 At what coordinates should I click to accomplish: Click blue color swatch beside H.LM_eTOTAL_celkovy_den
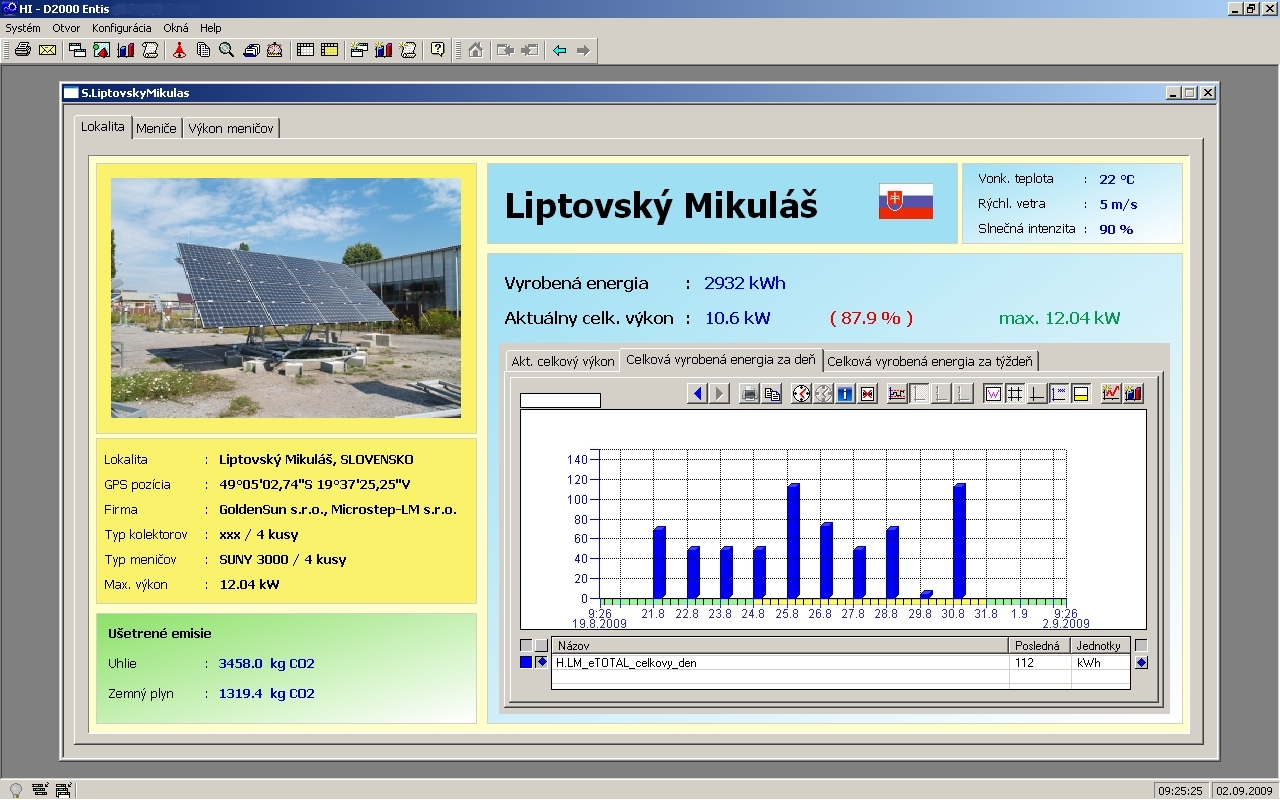click(x=526, y=662)
